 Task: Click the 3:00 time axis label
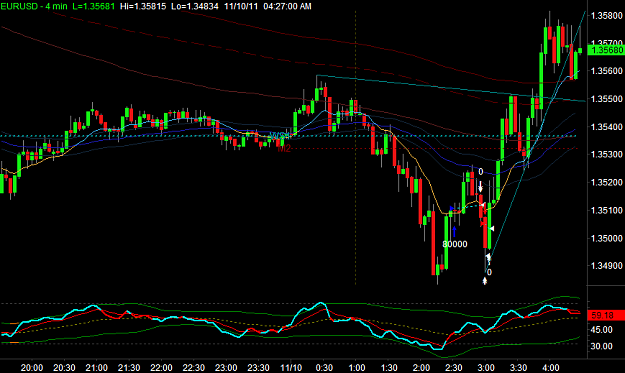click(486, 367)
